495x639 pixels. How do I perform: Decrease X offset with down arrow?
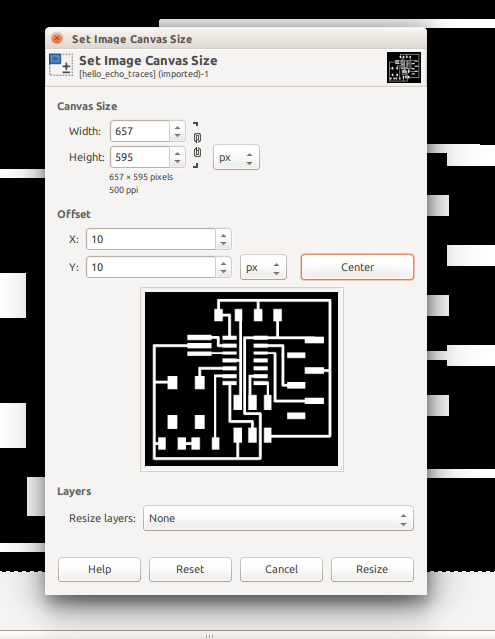(223, 244)
